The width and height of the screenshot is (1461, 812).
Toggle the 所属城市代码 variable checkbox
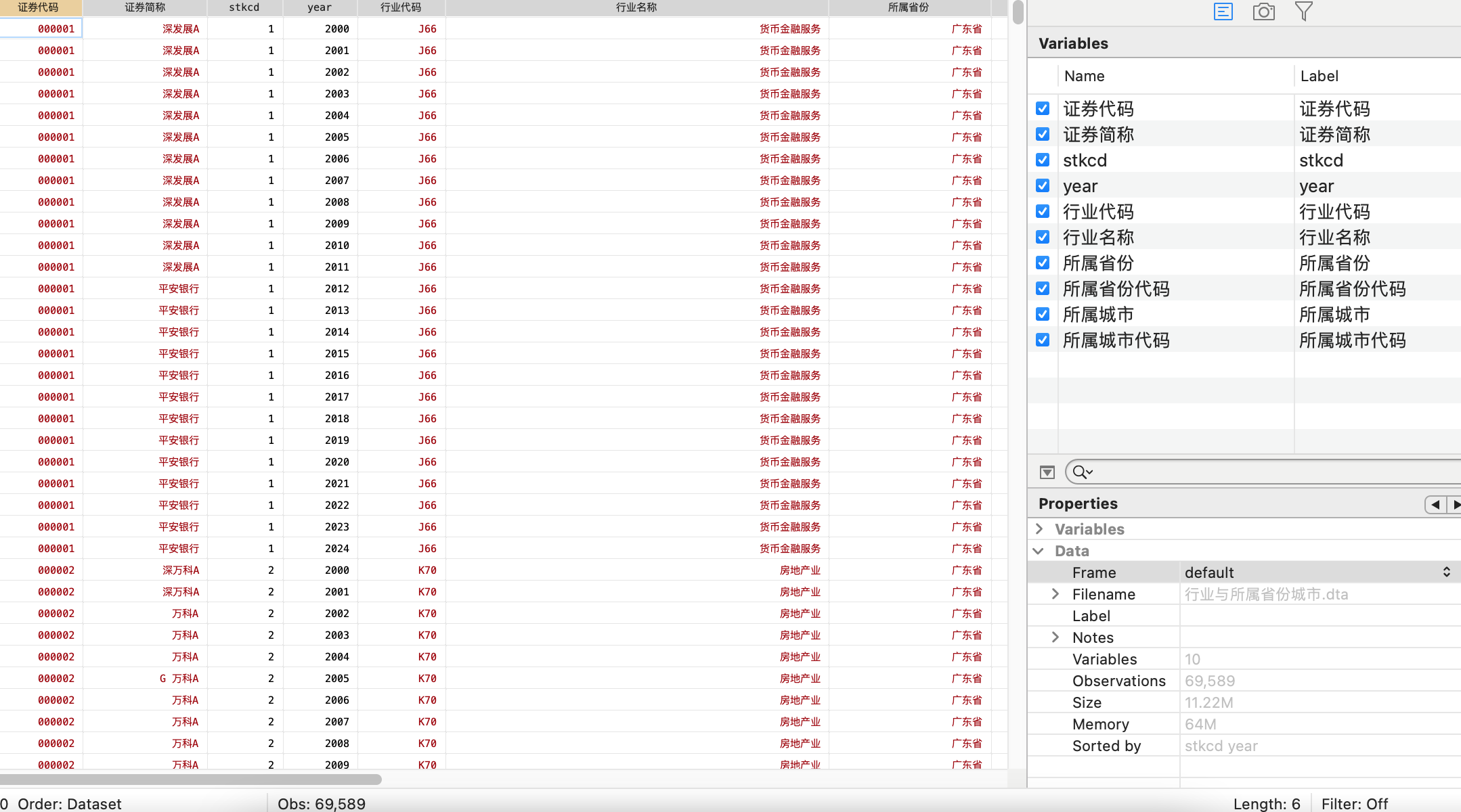pyautogui.click(x=1043, y=340)
